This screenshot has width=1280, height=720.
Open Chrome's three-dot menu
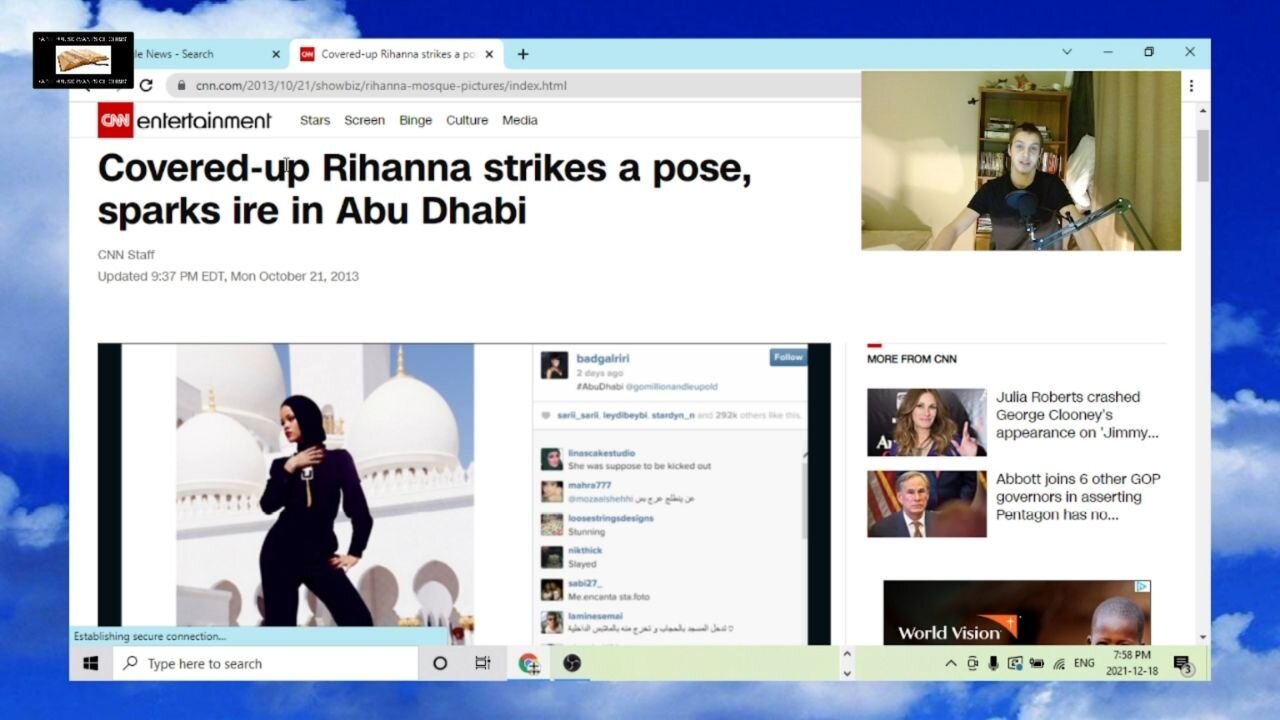1191,86
